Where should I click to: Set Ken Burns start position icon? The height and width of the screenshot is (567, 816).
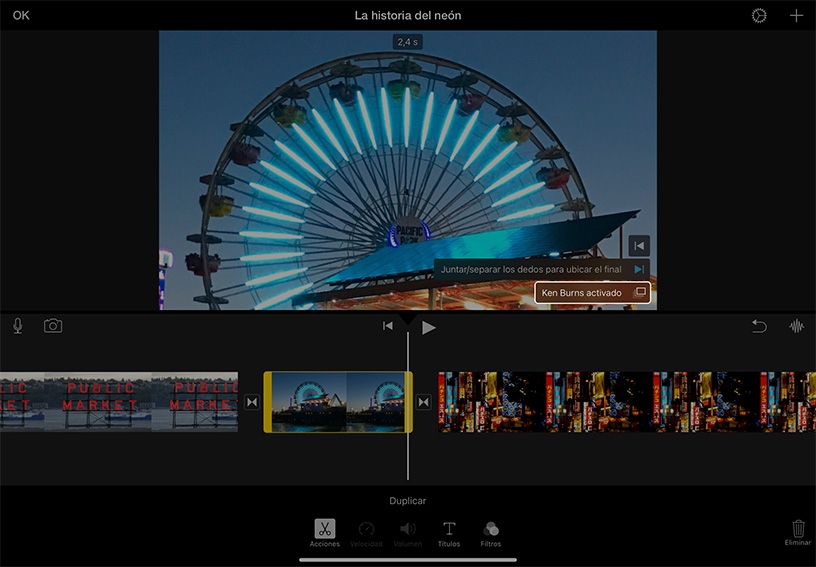(x=639, y=246)
